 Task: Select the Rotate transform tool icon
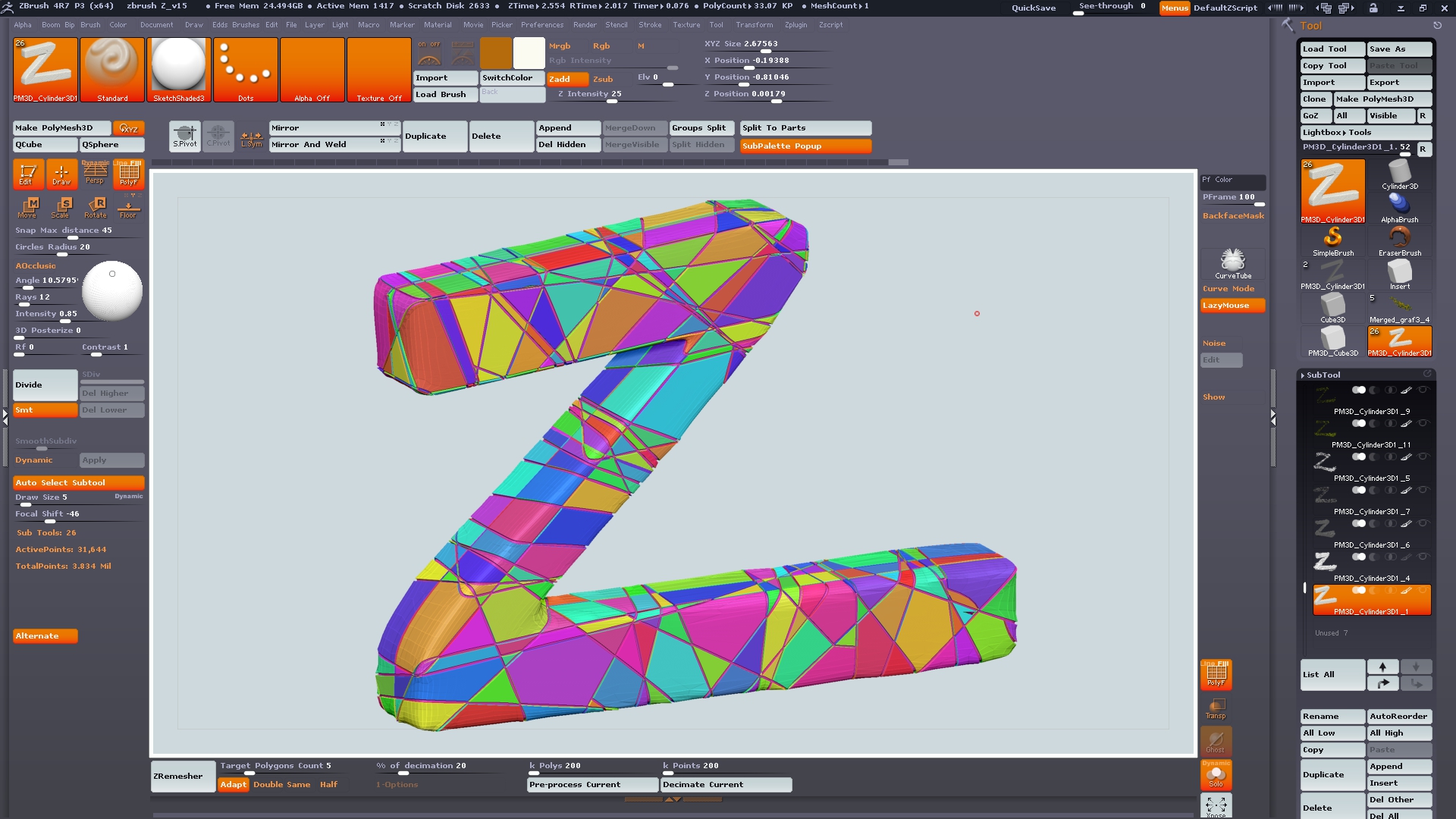point(96,206)
